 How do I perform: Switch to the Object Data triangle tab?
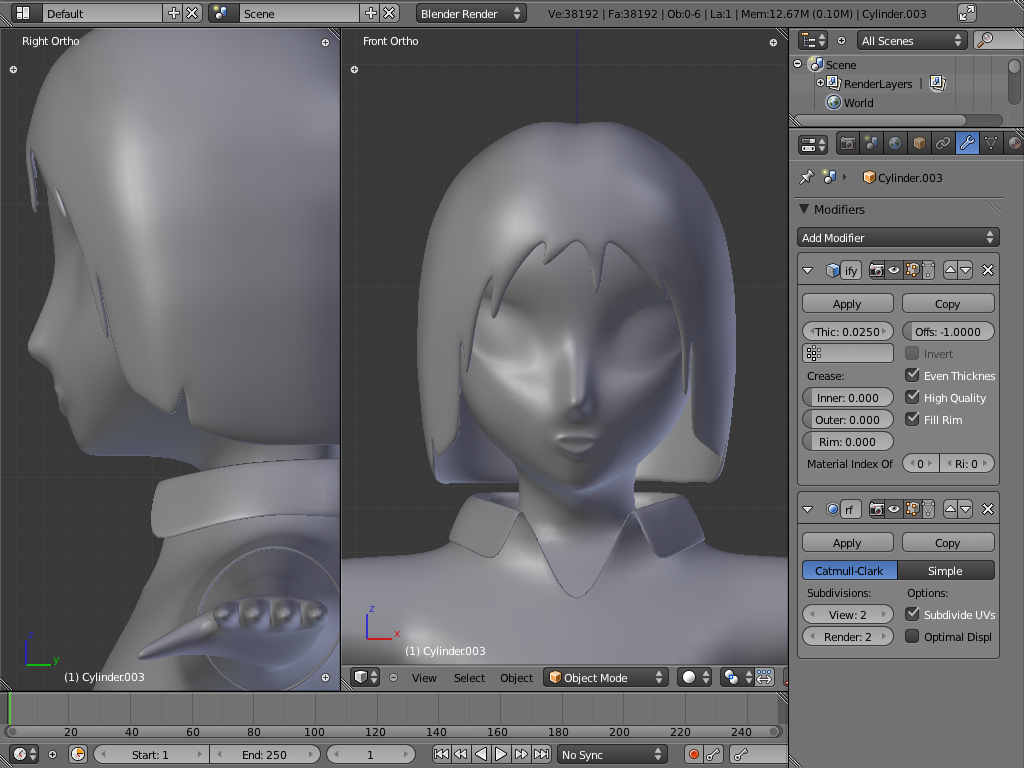(991, 143)
